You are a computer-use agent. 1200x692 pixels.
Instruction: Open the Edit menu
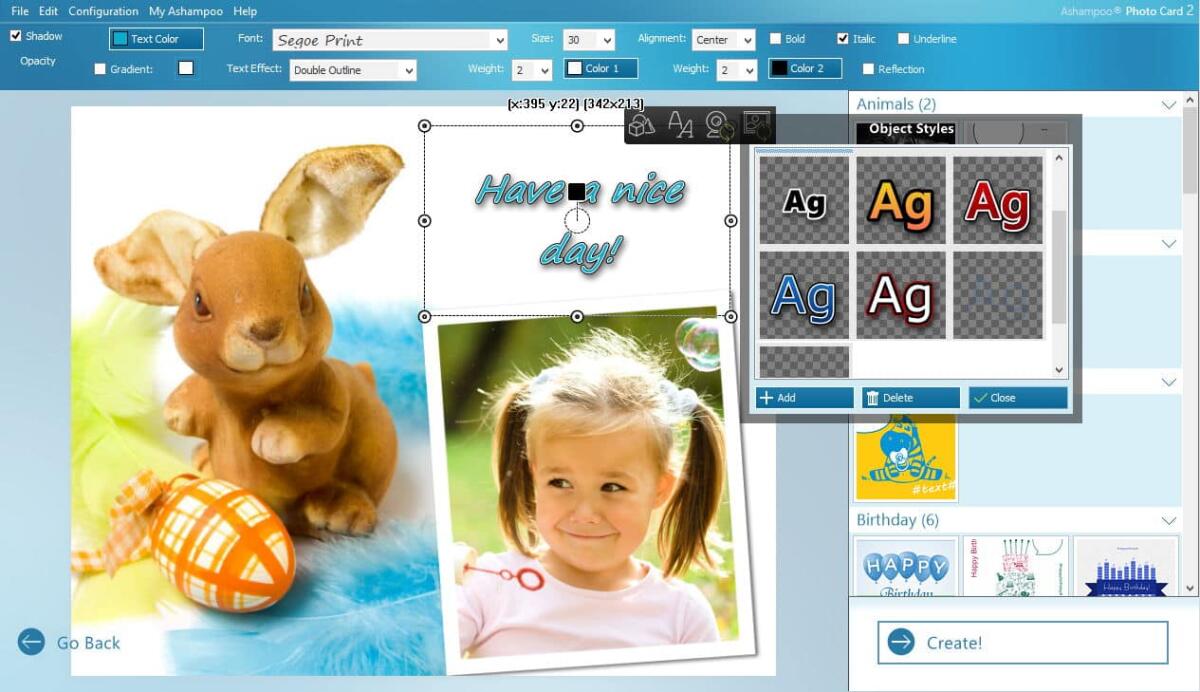pyautogui.click(x=47, y=11)
